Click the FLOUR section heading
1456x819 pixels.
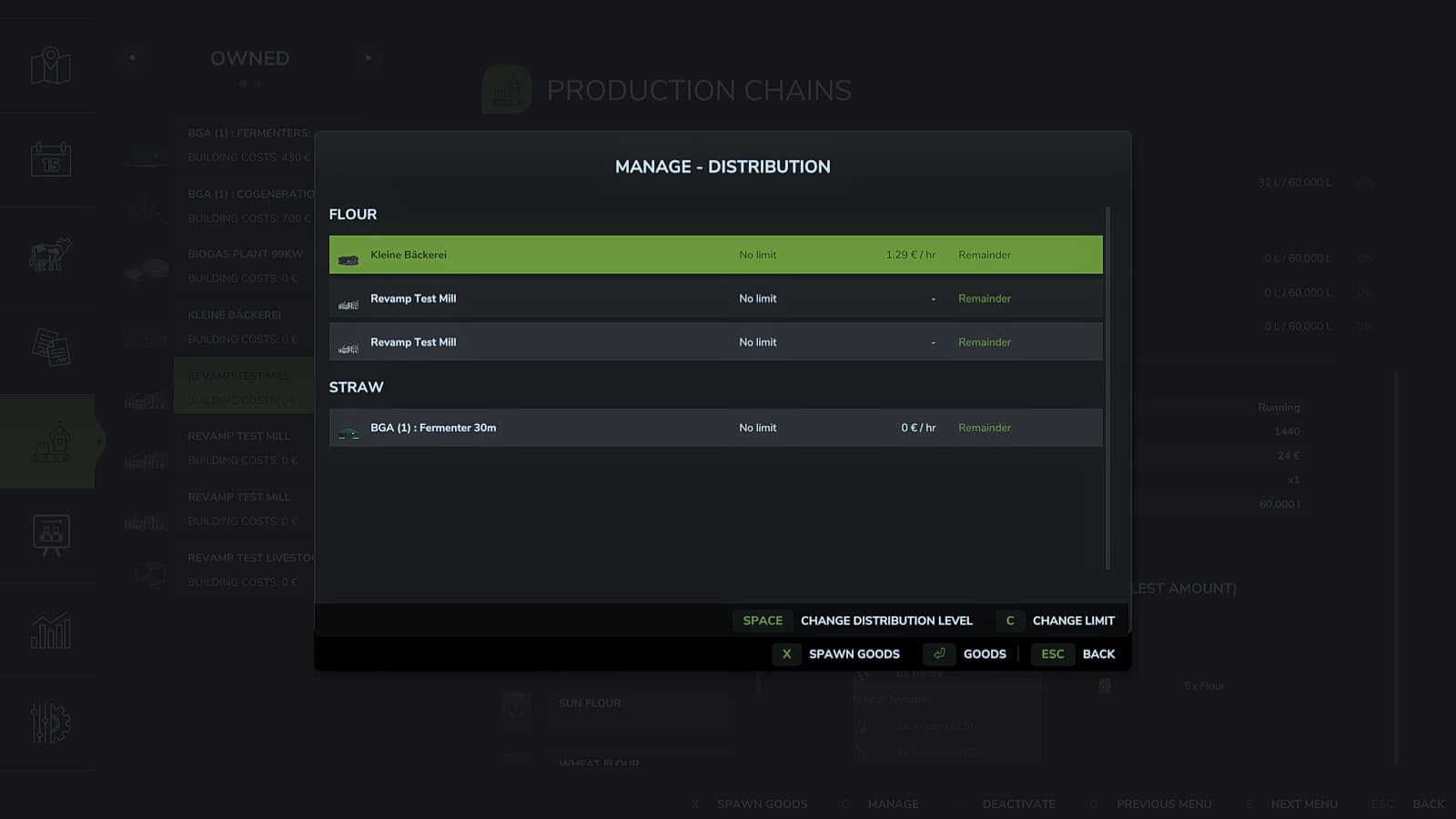[x=352, y=215]
